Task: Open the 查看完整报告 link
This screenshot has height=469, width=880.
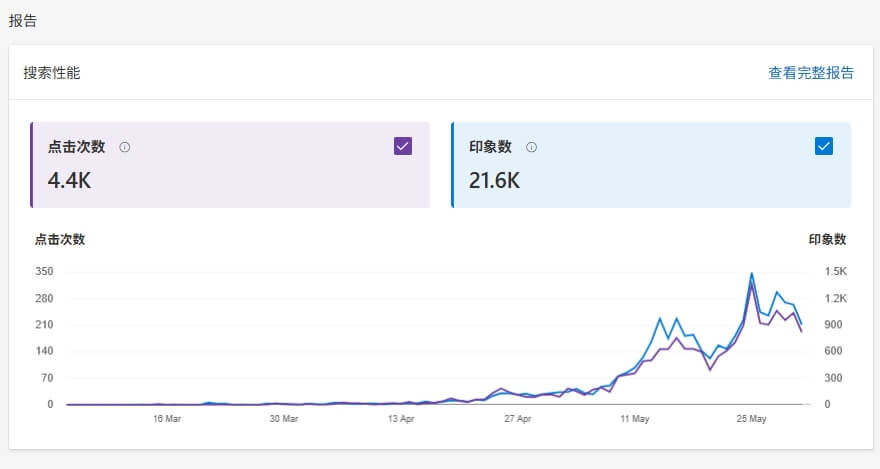Action: [810, 73]
